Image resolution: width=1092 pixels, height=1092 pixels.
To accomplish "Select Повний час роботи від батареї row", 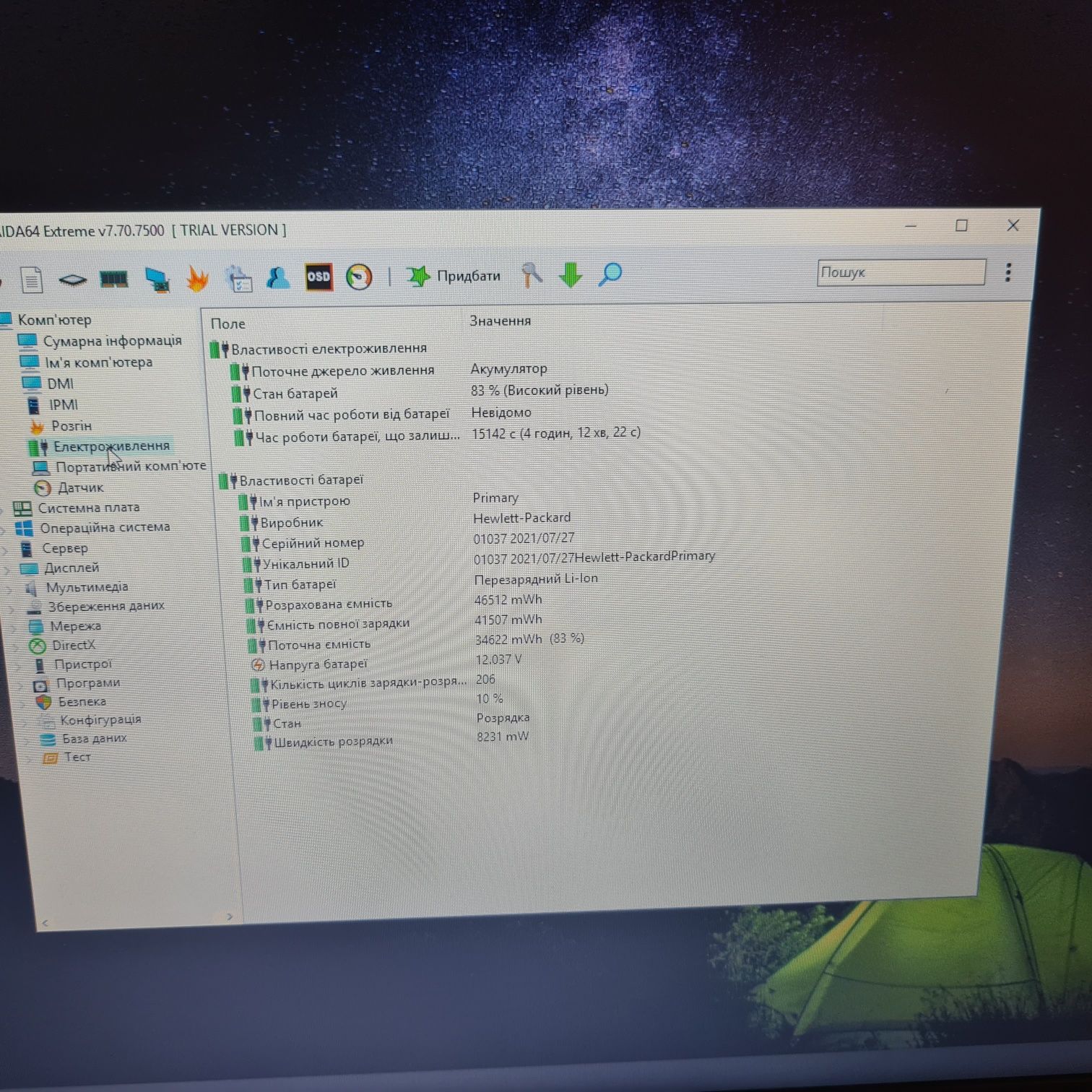I will (383, 414).
